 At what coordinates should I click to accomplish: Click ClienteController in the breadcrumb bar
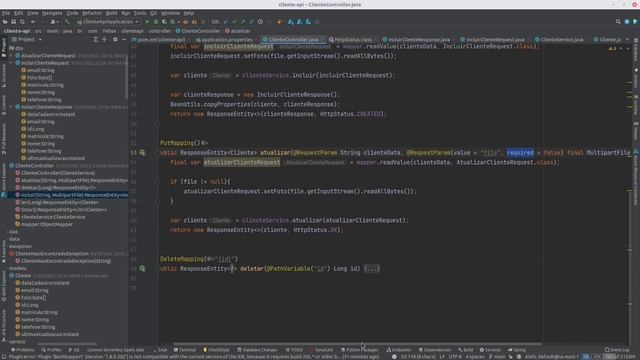[x=198, y=31]
